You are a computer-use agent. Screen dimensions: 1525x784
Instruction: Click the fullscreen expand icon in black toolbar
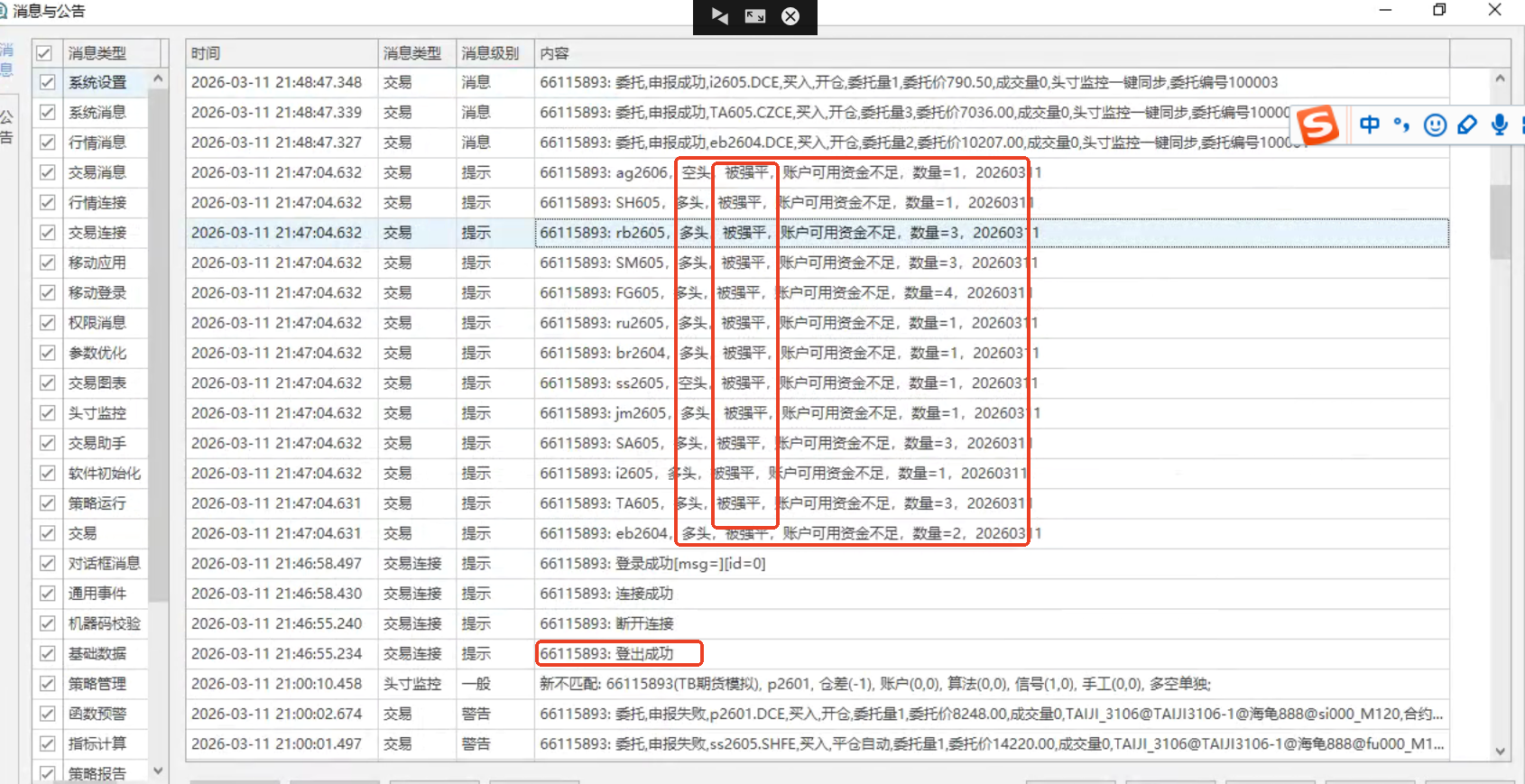click(755, 16)
